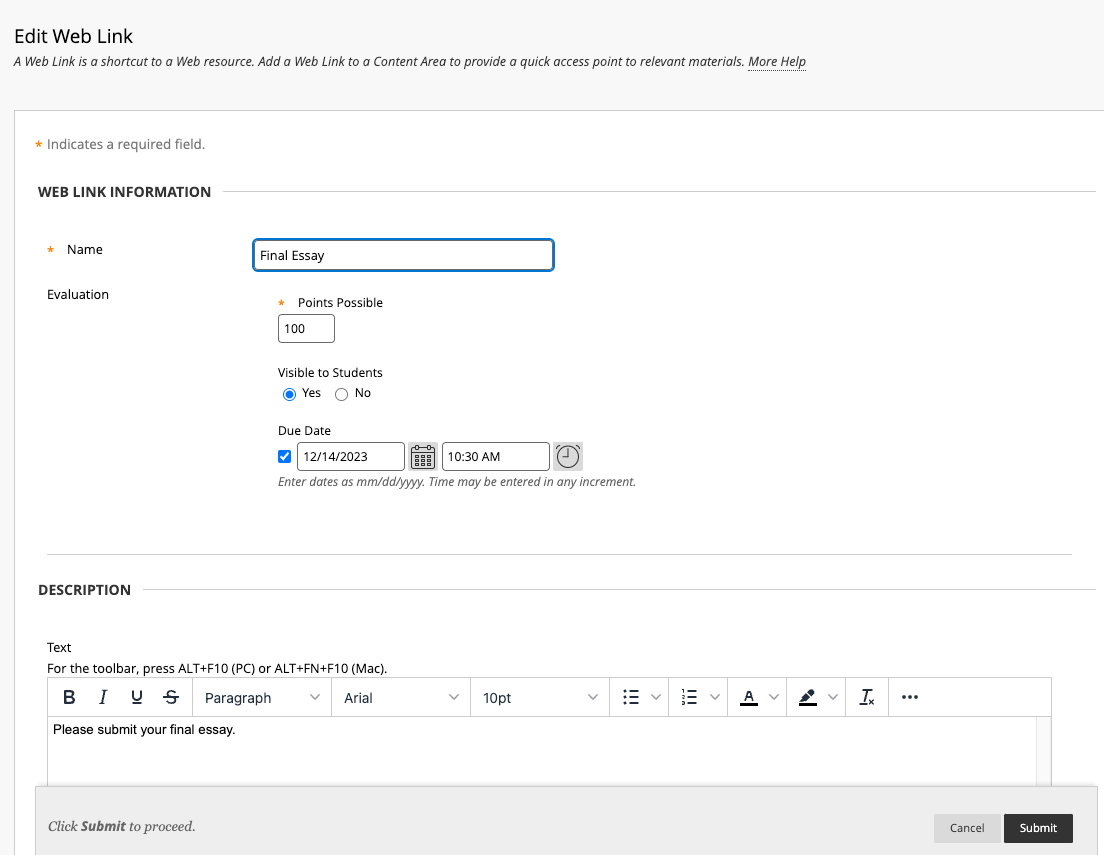Click the 'Edit Web Link' page title
1104x855 pixels.
coord(73,36)
